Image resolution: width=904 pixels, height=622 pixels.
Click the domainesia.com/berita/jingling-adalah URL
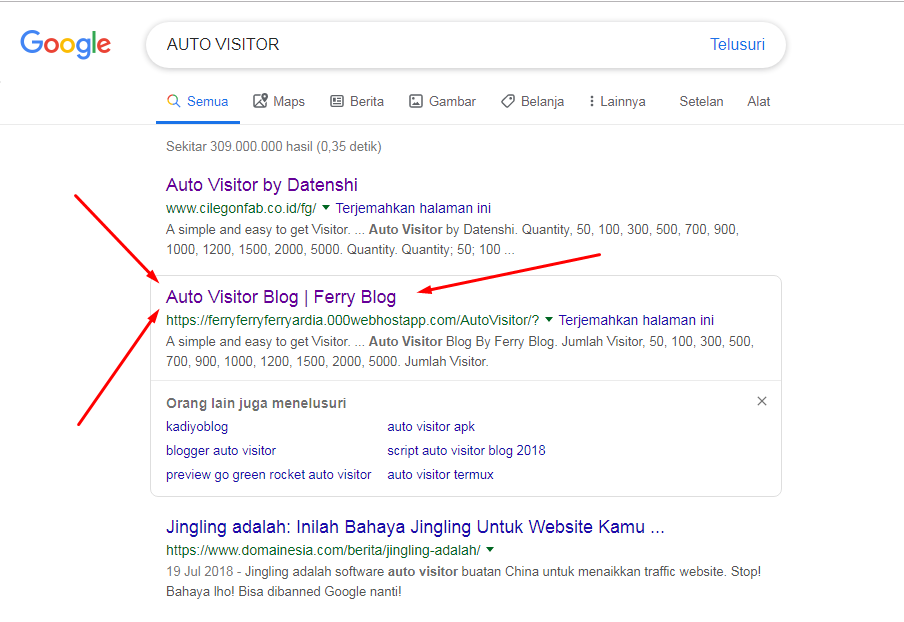click(323, 550)
